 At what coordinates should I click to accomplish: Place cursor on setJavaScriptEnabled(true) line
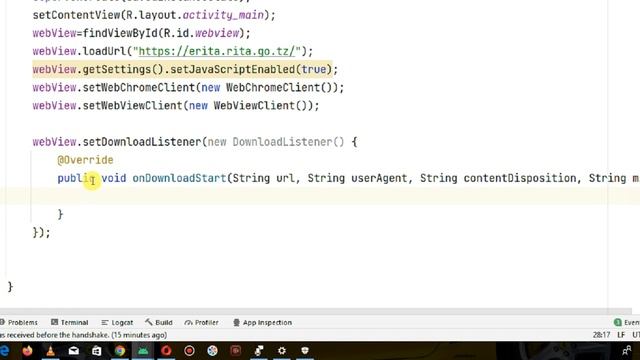click(x=185, y=69)
